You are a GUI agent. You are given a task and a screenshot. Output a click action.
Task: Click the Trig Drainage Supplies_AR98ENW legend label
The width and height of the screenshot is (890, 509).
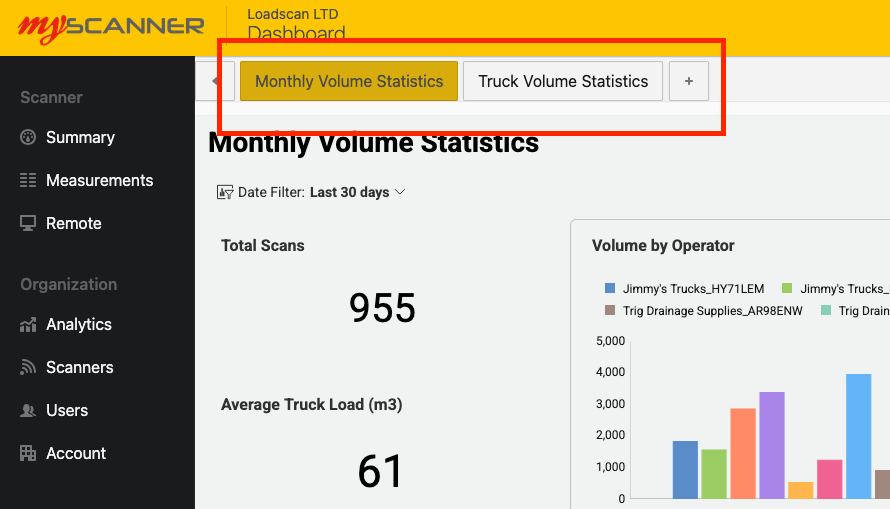tap(713, 311)
